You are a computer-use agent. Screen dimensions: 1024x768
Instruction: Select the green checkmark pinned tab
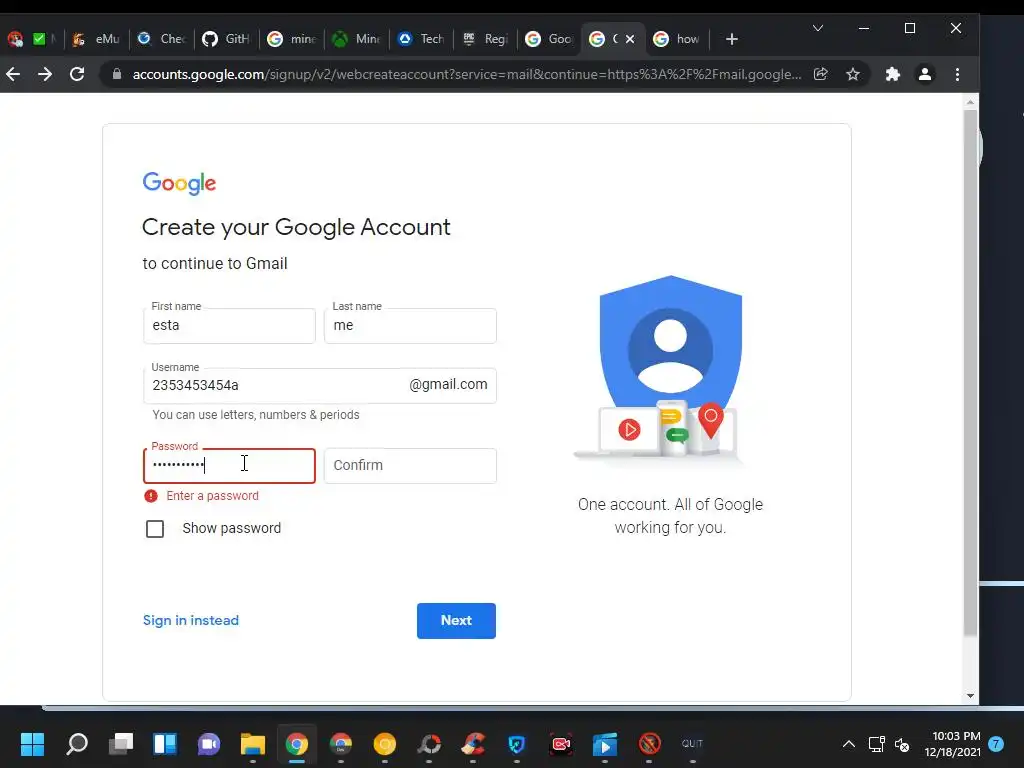pyautogui.click(x=39, y=39)
